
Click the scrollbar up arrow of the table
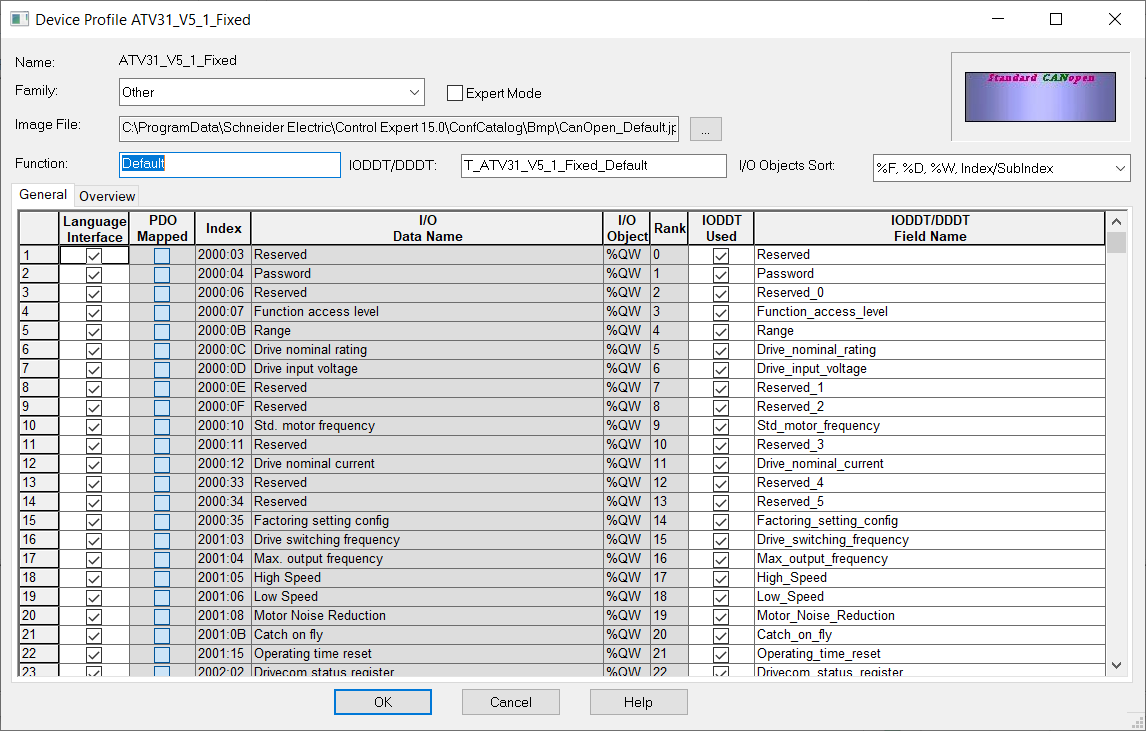(x=1116, y=221)
